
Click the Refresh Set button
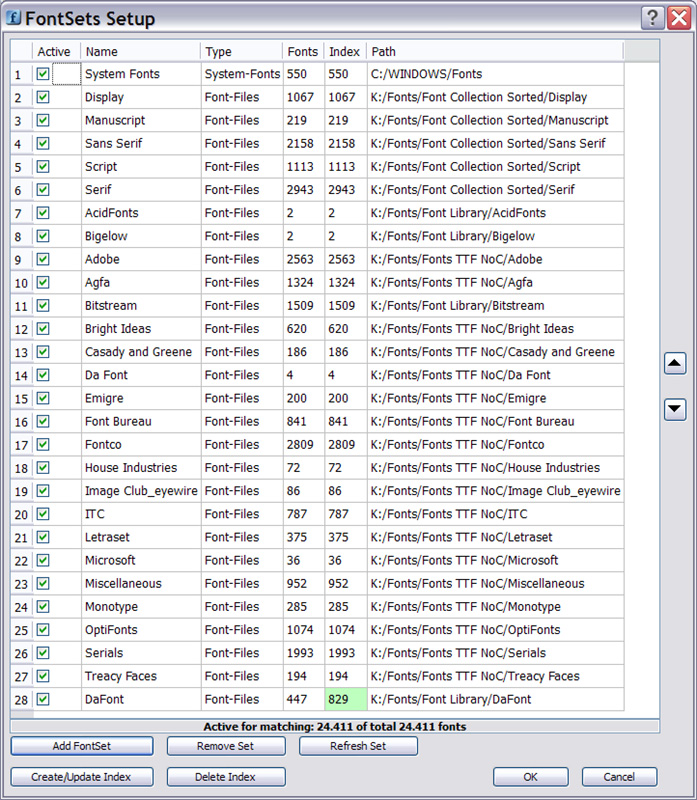(x=358, y=746)
